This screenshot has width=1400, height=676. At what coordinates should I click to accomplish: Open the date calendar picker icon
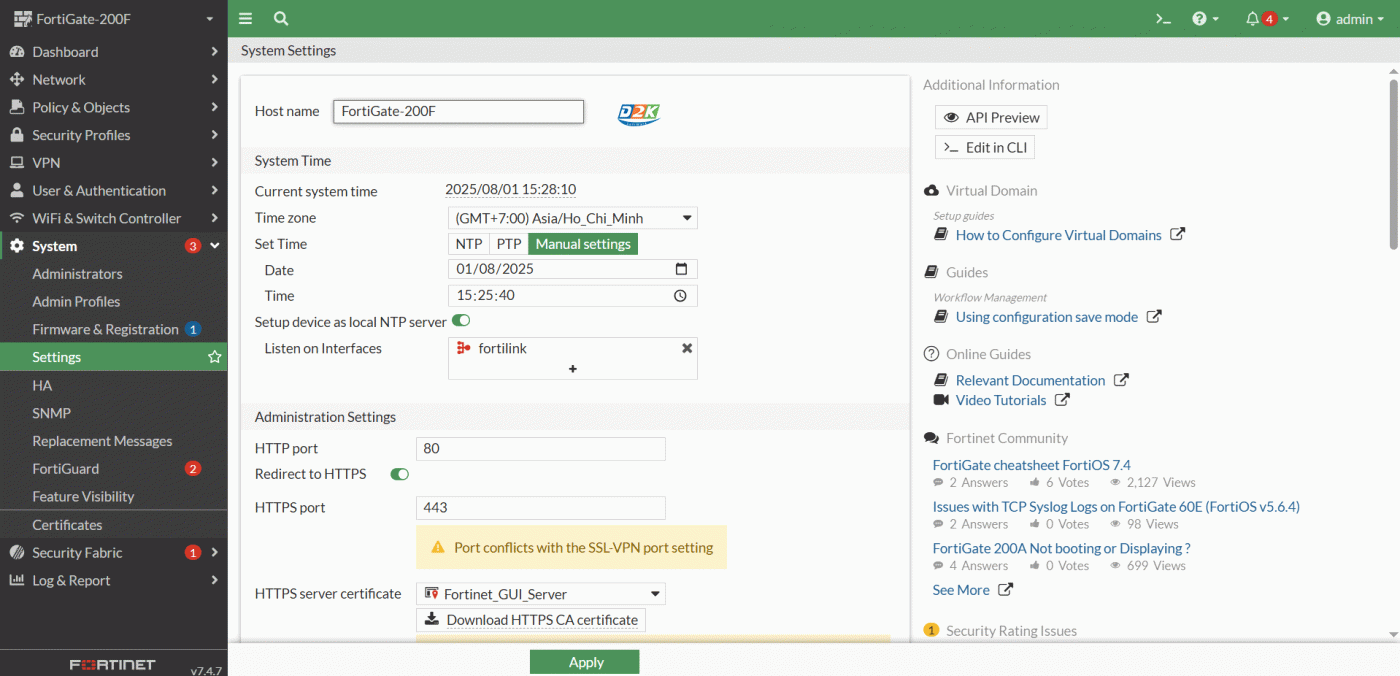pos(681,269)
